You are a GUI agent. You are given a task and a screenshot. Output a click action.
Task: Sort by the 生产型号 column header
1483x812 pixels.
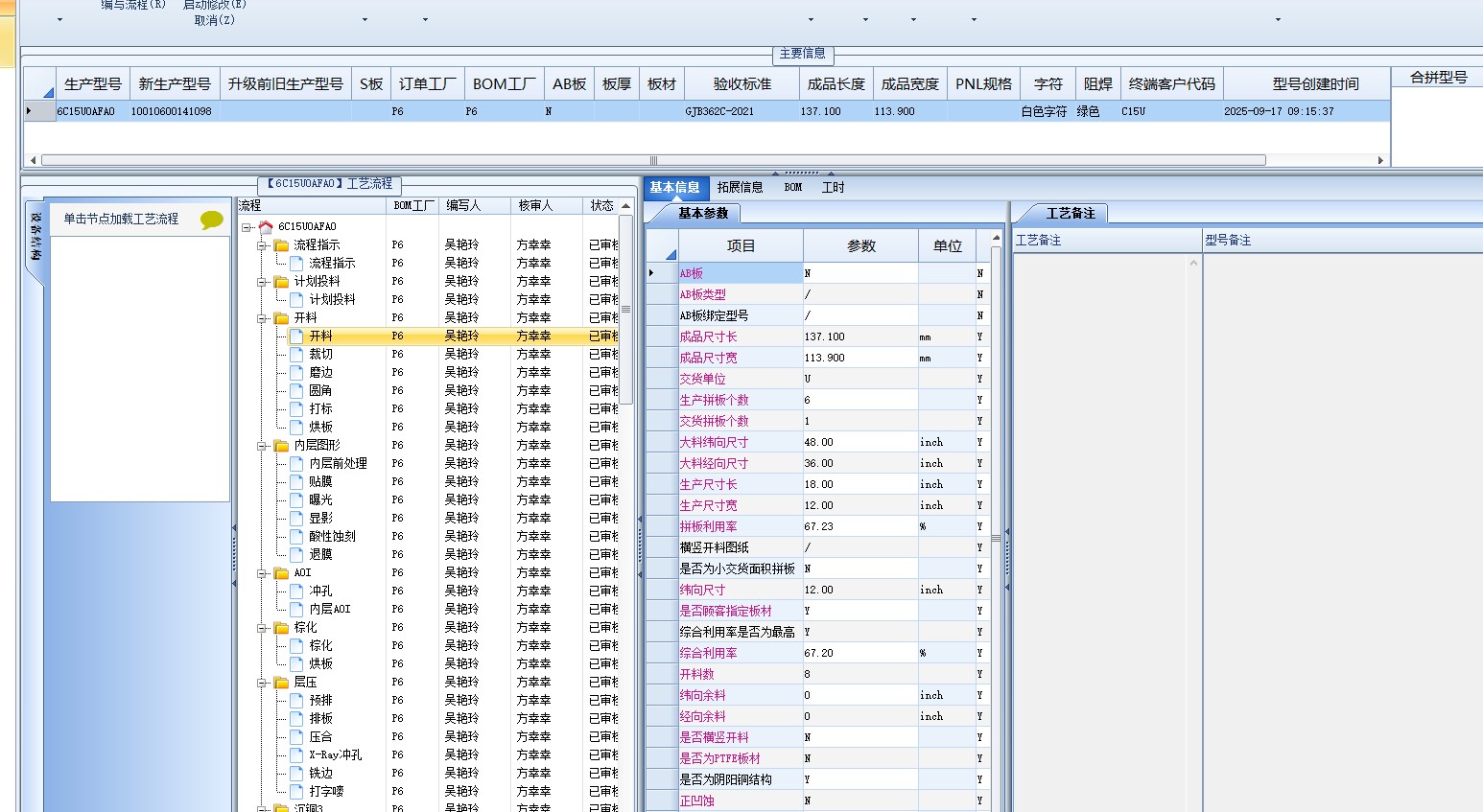pos(93,84)
